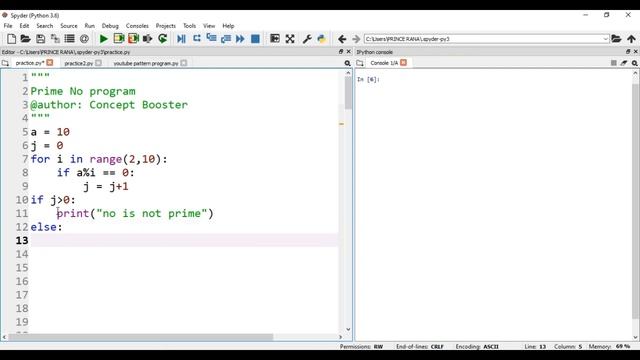Go forward with the right arrow

pos(356,39)
